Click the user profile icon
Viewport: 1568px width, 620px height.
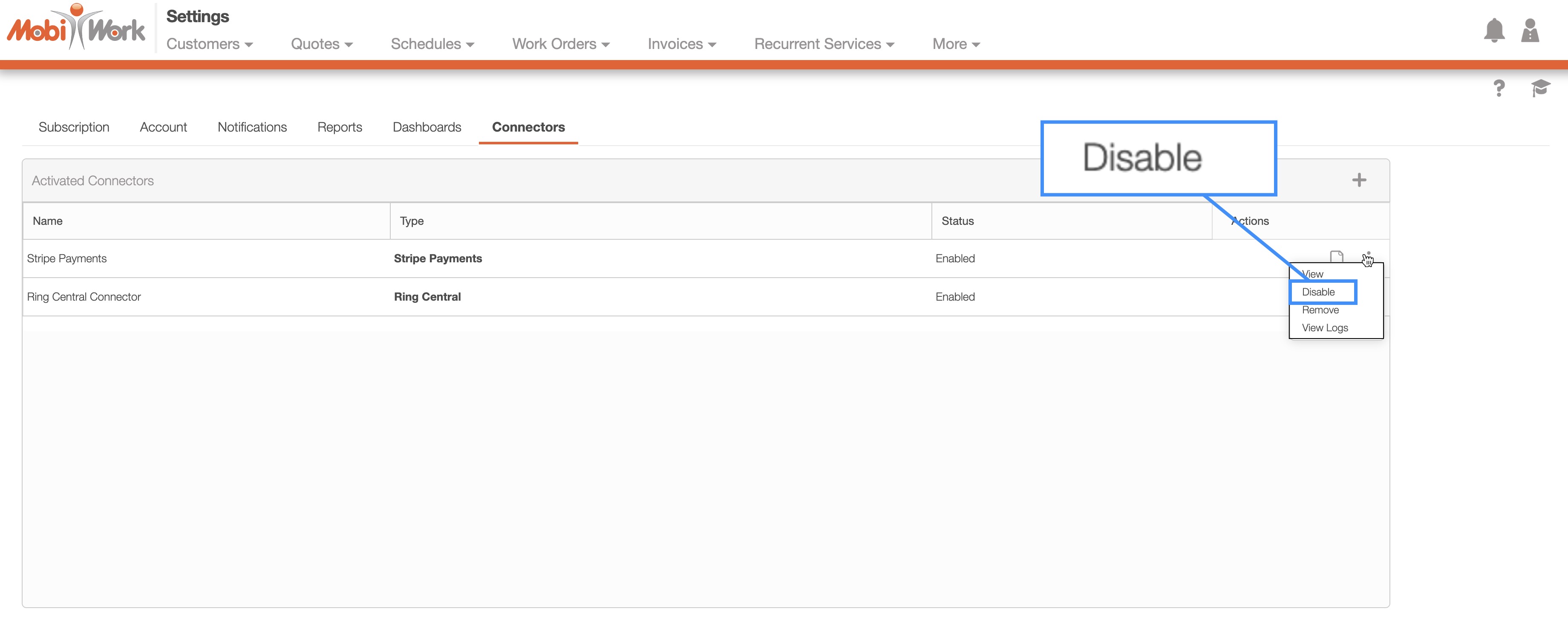point(1529,30)
